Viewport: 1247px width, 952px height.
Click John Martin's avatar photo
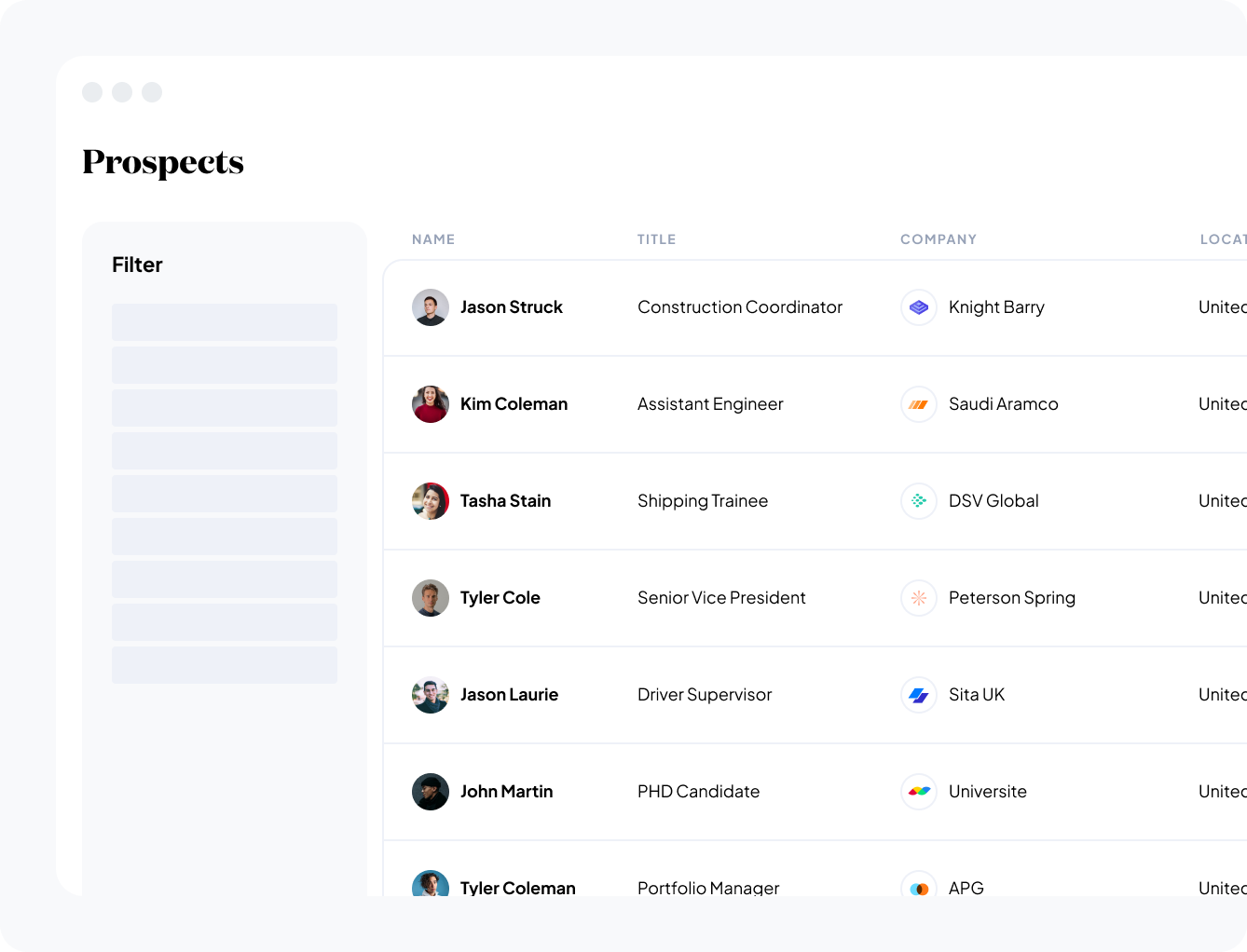click(431, 792)
